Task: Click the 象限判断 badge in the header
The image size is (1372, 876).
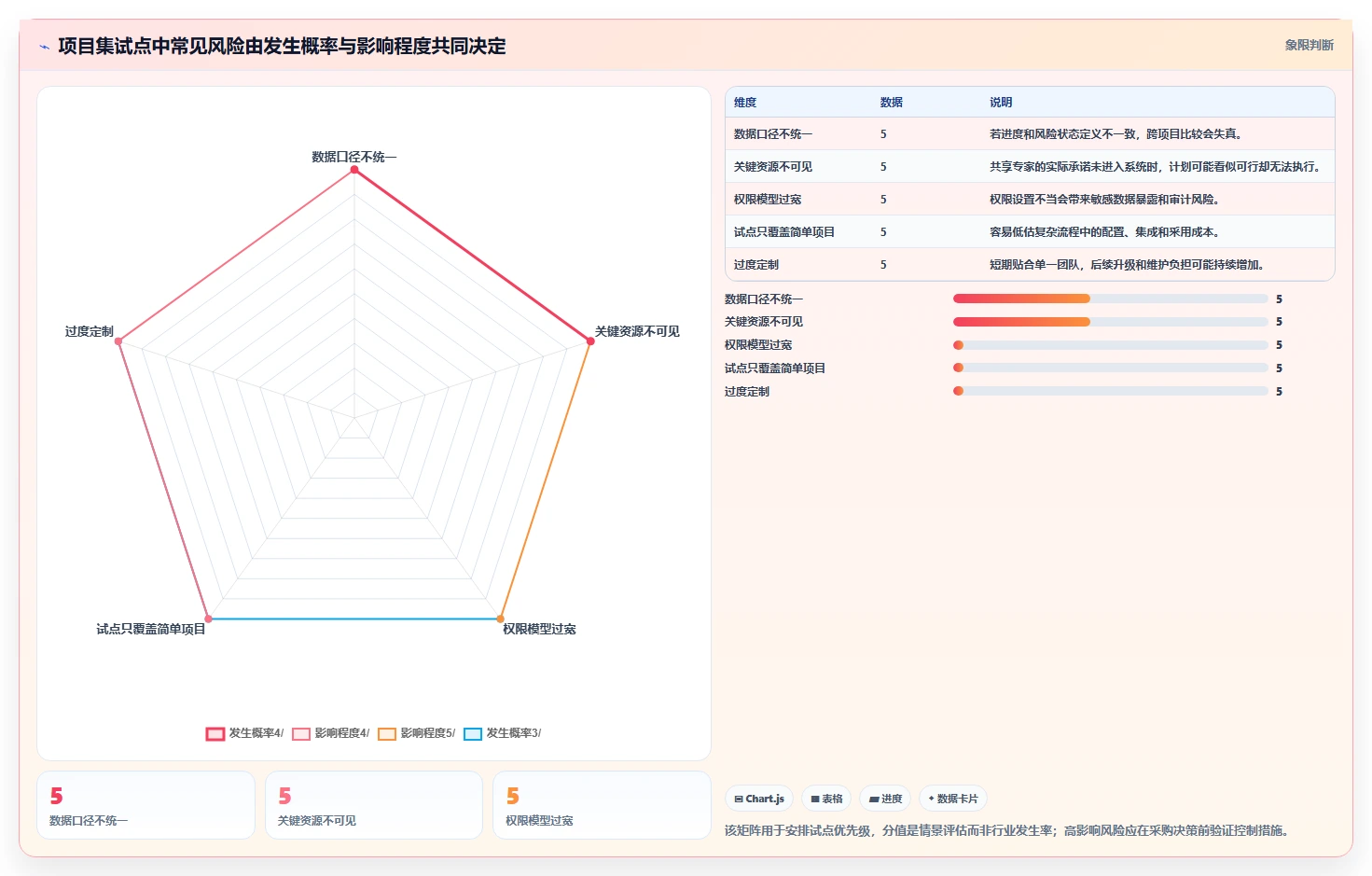Action: (1309, 45)
